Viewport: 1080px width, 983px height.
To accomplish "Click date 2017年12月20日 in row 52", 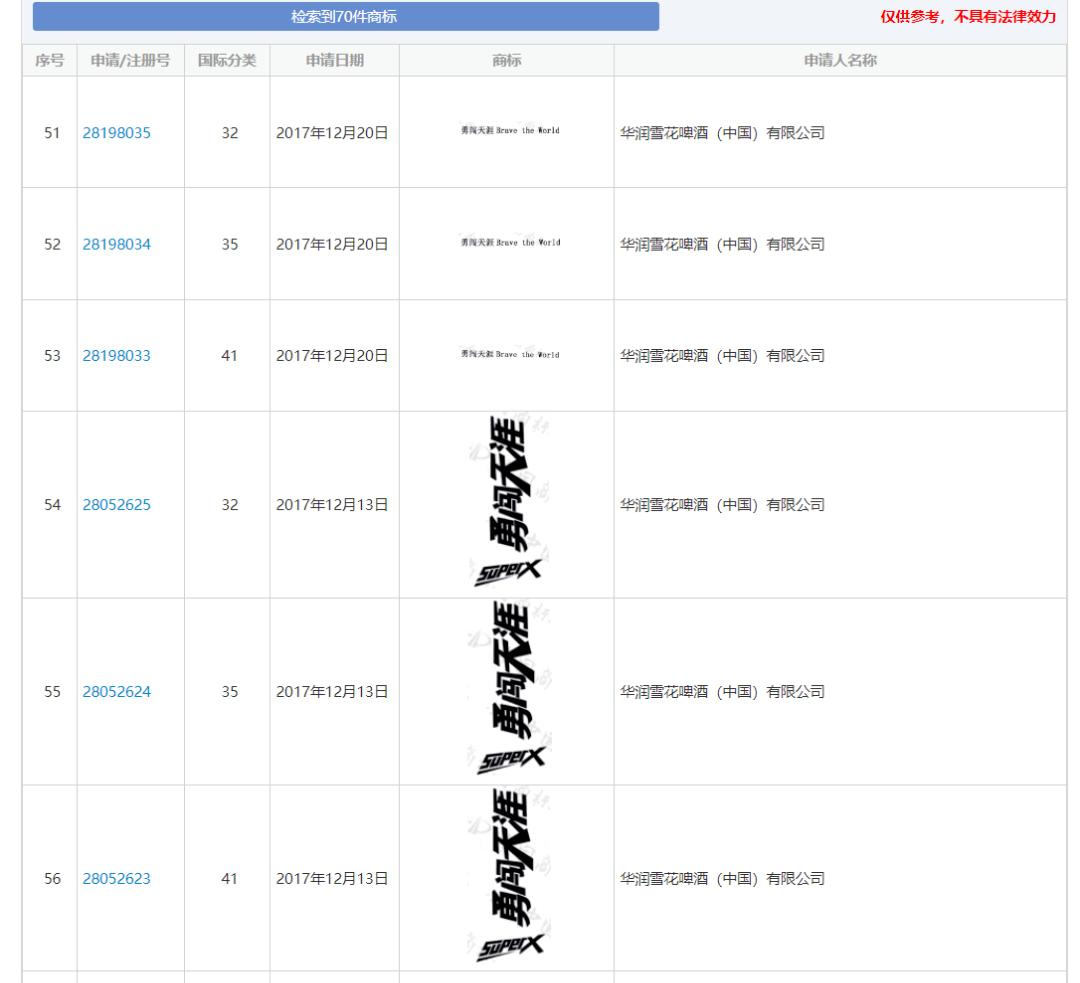I will click(332, 245).
